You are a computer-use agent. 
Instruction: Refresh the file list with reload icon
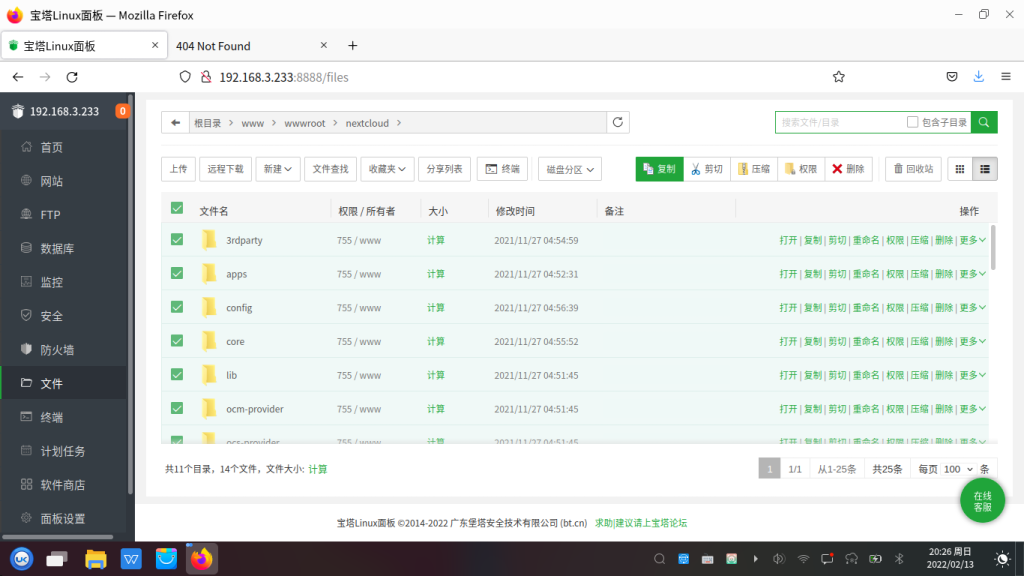coord(619,122)
